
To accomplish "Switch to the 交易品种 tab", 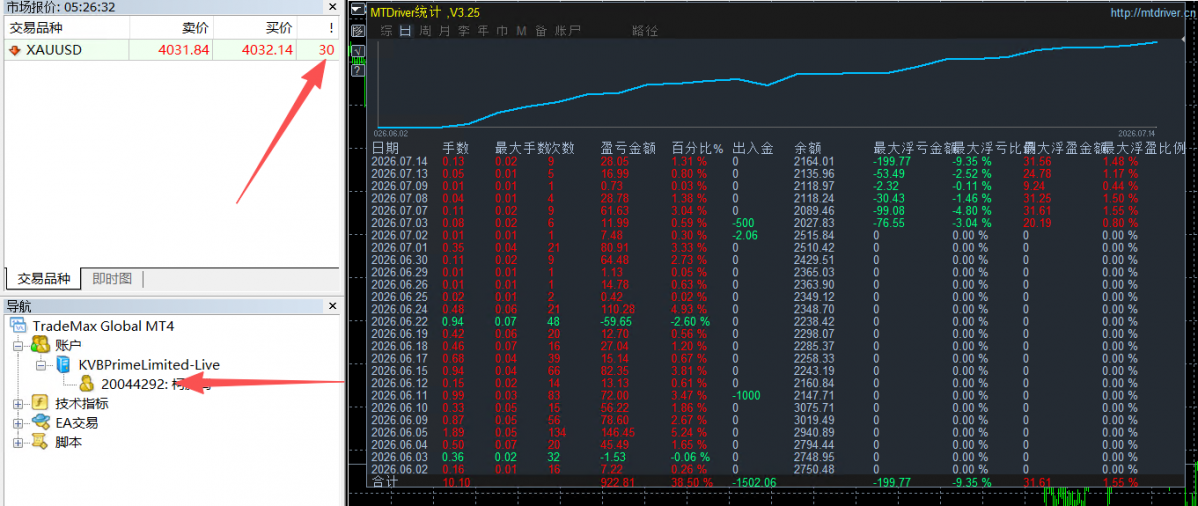I will click(44, 278).
